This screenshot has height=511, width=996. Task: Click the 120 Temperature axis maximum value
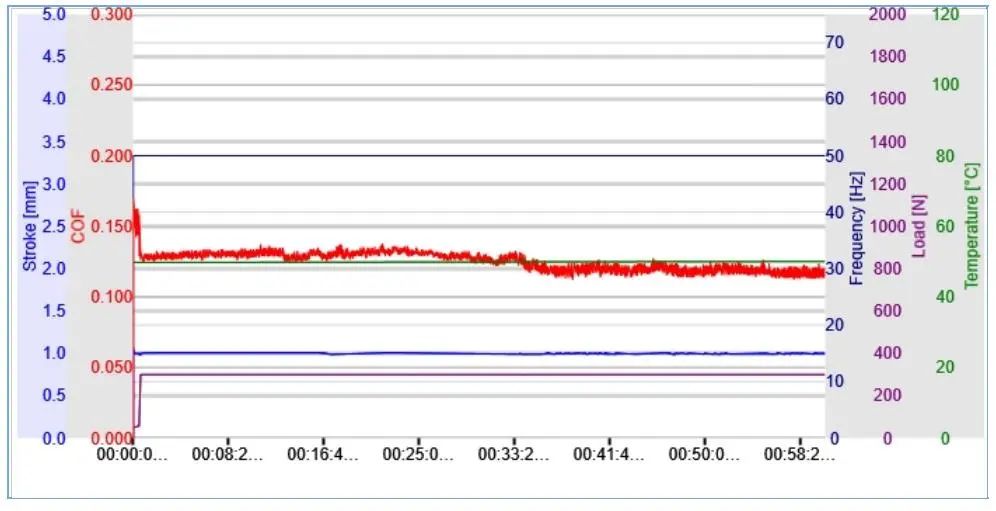pyautogui.click(x=945, y=14)
